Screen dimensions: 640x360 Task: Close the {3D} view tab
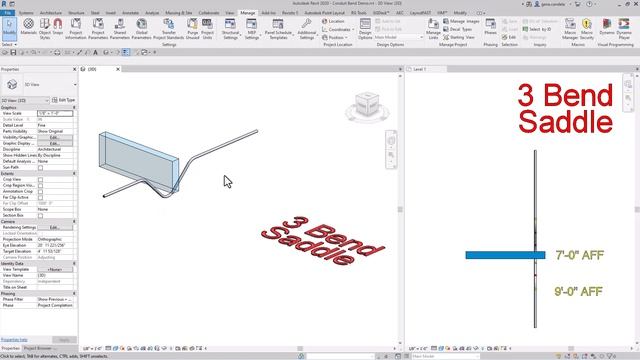click(118, 69)
